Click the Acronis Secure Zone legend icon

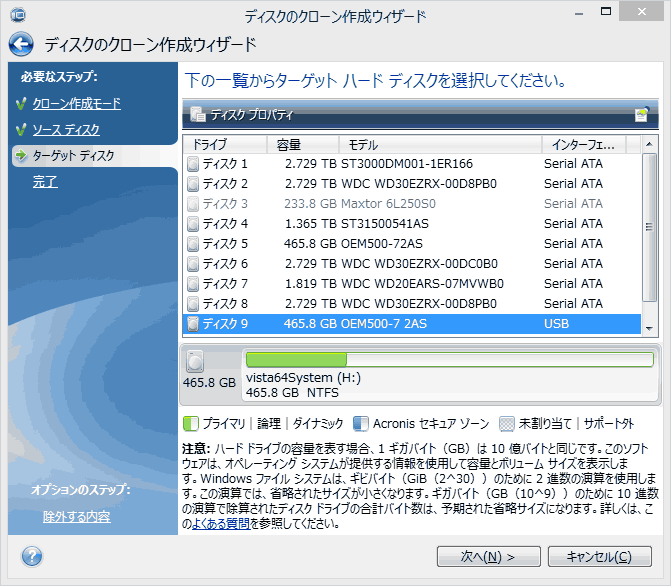(360, 424)
